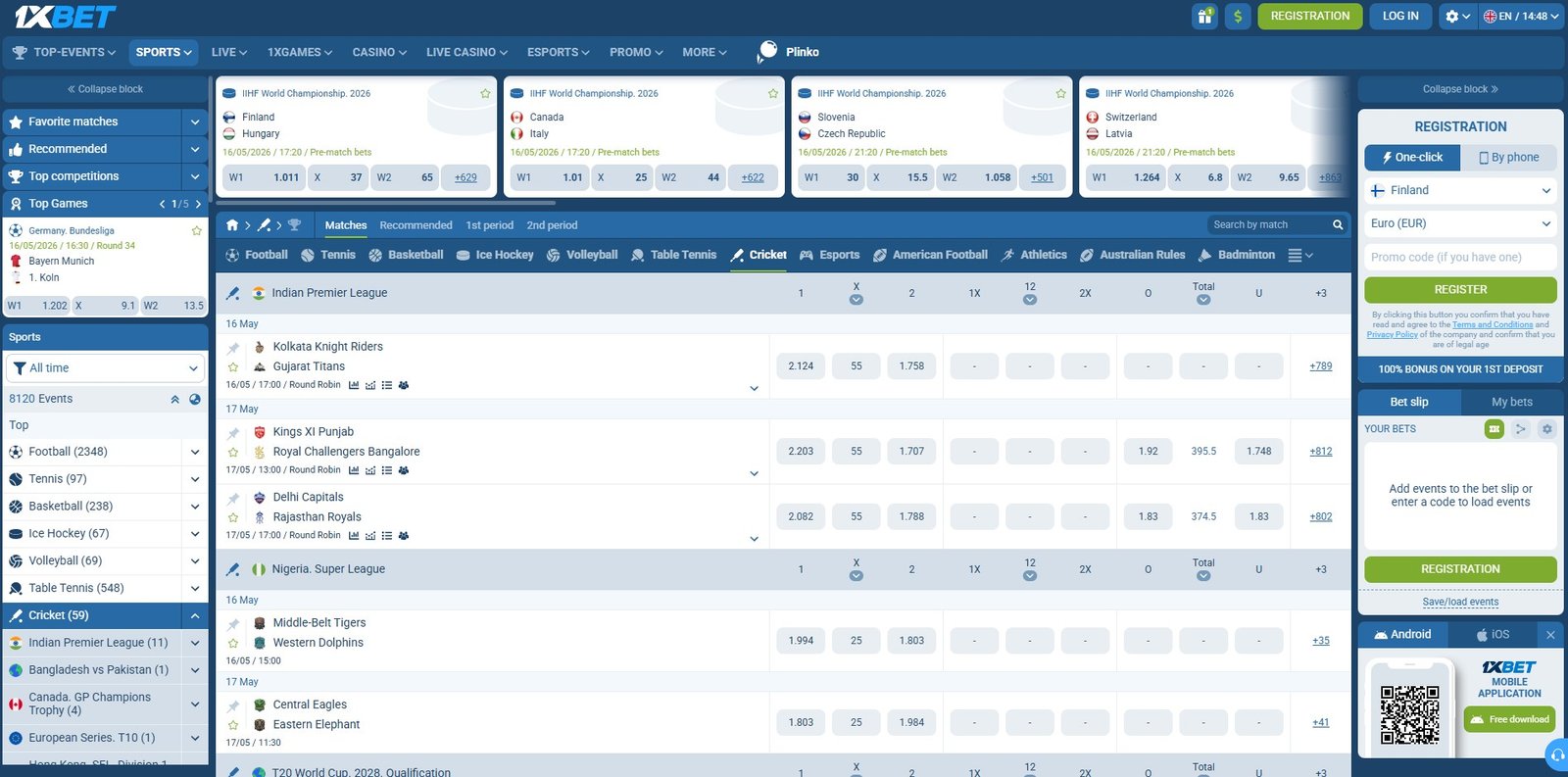The image size is (1568, 777).
Task: Open the Terms and Conditions link
Action: click(1493, 325)
